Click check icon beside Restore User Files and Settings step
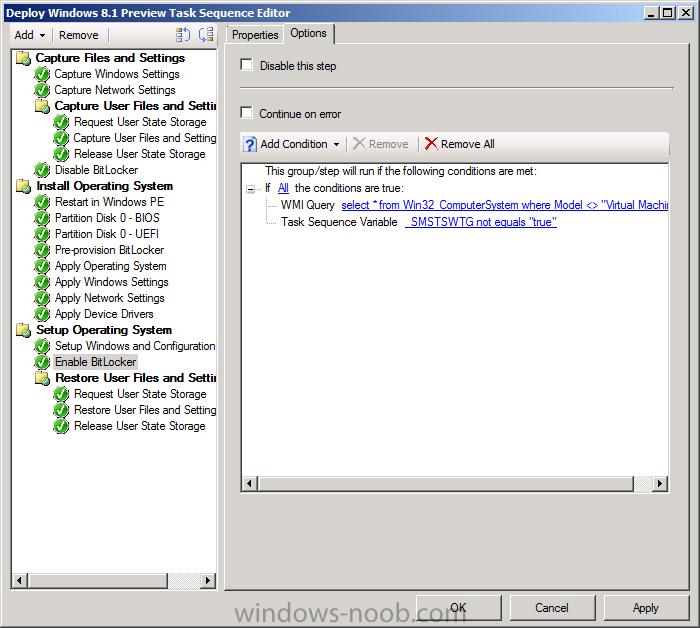Image resolution: width=700 pixels, height=628 pixels. [61, 410]
